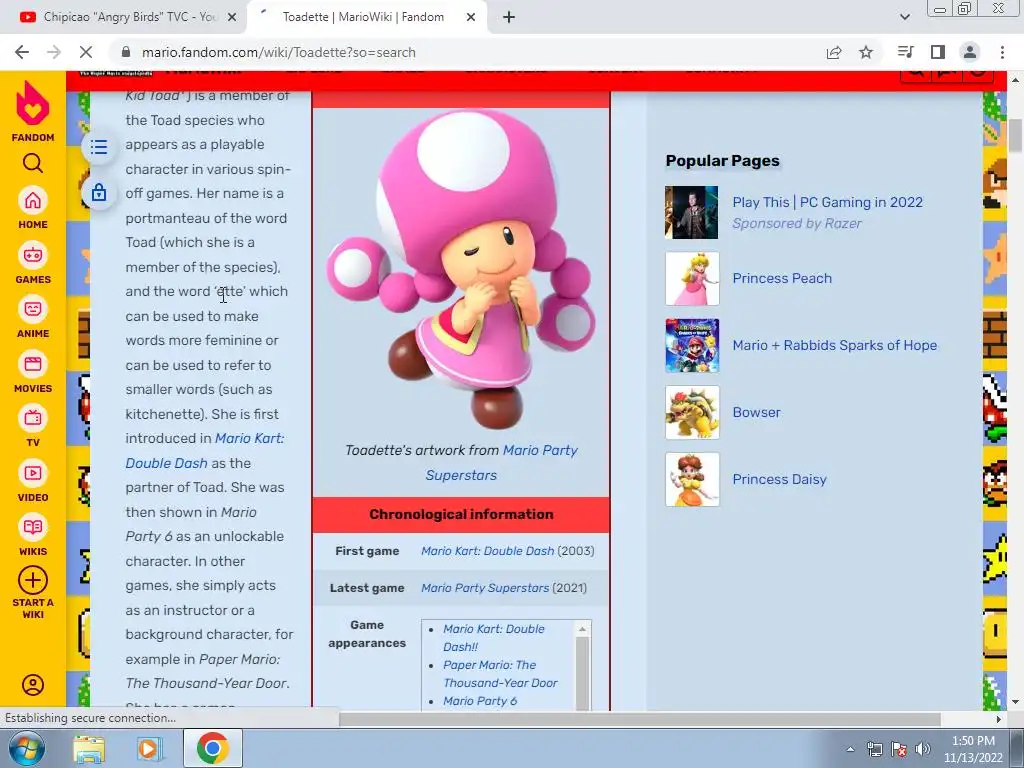Open the Video section icon
This screenshot has width=1024, height=768.
(33, 473)
